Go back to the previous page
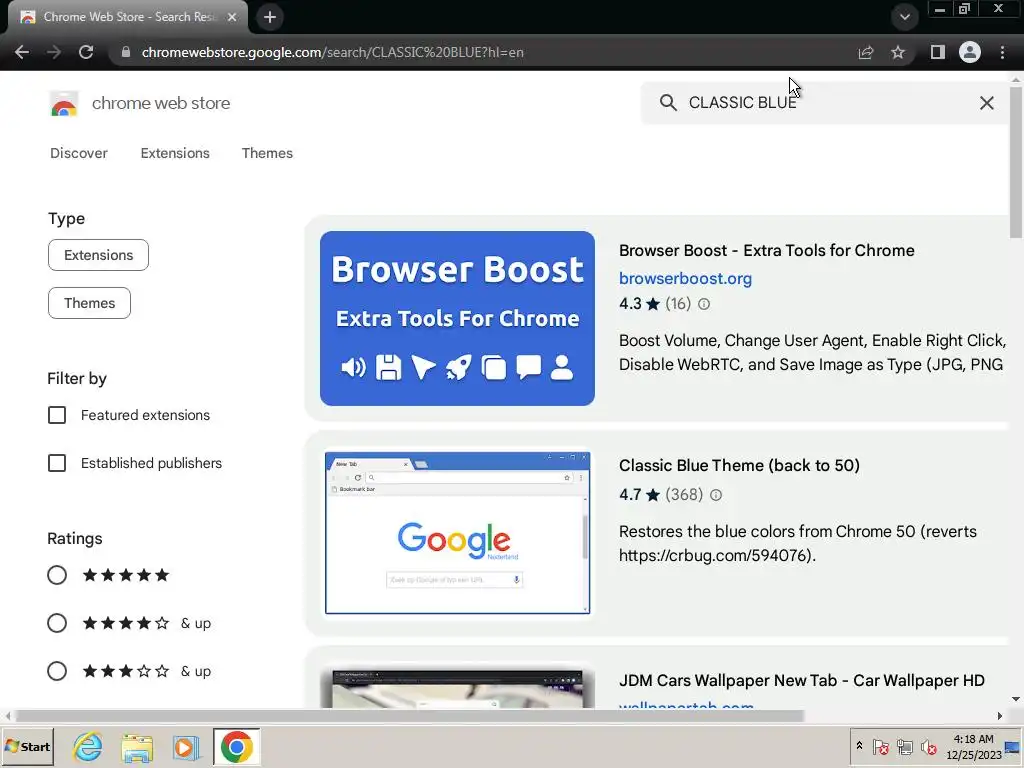This screenshot has width=1024, height=768. [22, 52]
